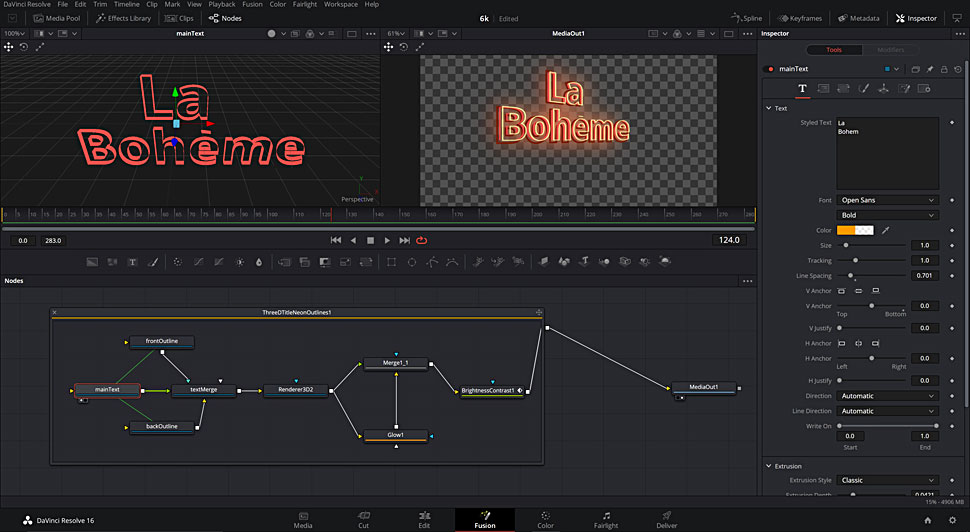The image size is (970, 532).
Task: Select the B-Spline mask tool icon
Action: coord(453,262)
